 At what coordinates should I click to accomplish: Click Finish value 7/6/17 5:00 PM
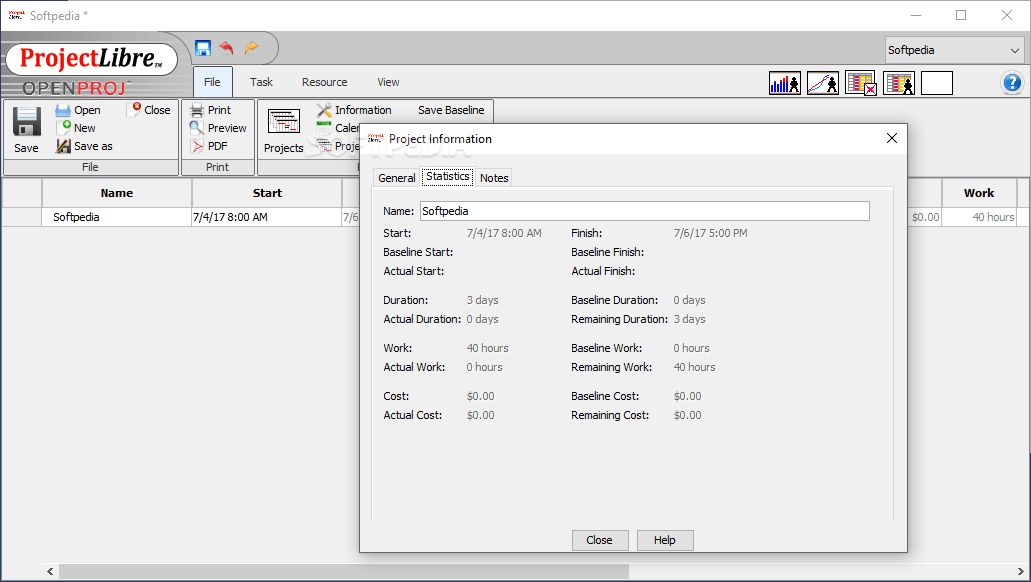[x=710, y=233]
